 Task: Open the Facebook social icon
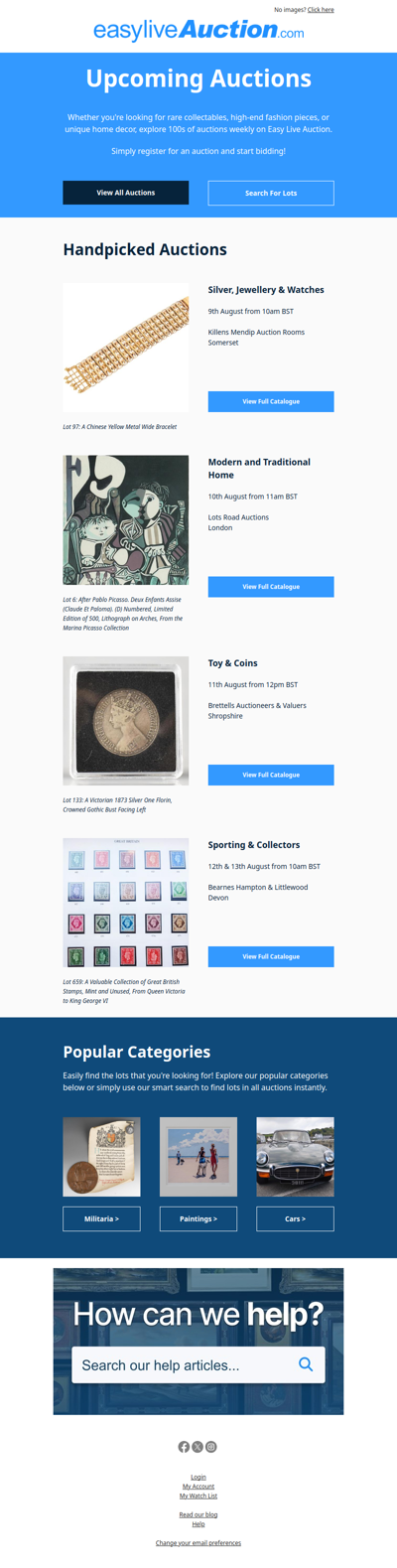click(x=184, y=1447)
